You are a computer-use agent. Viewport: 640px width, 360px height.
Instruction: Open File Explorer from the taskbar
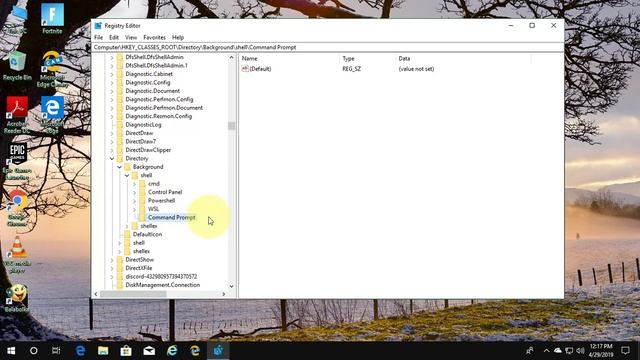coord(103,351)
